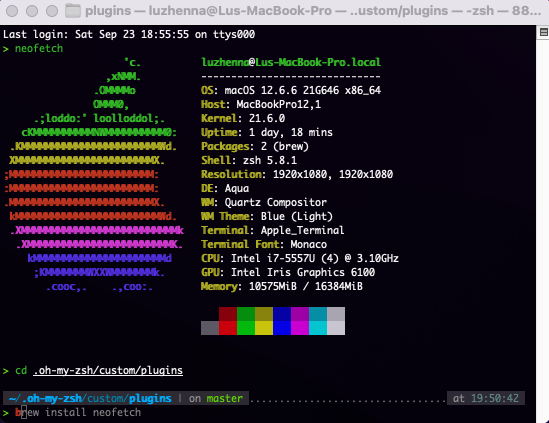Click the 'WM: Quartz Compositor' line

(264, 202)
